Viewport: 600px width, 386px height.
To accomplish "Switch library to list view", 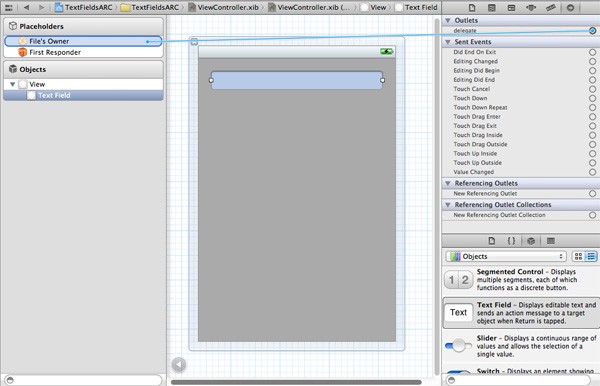I will click(591, 256).
